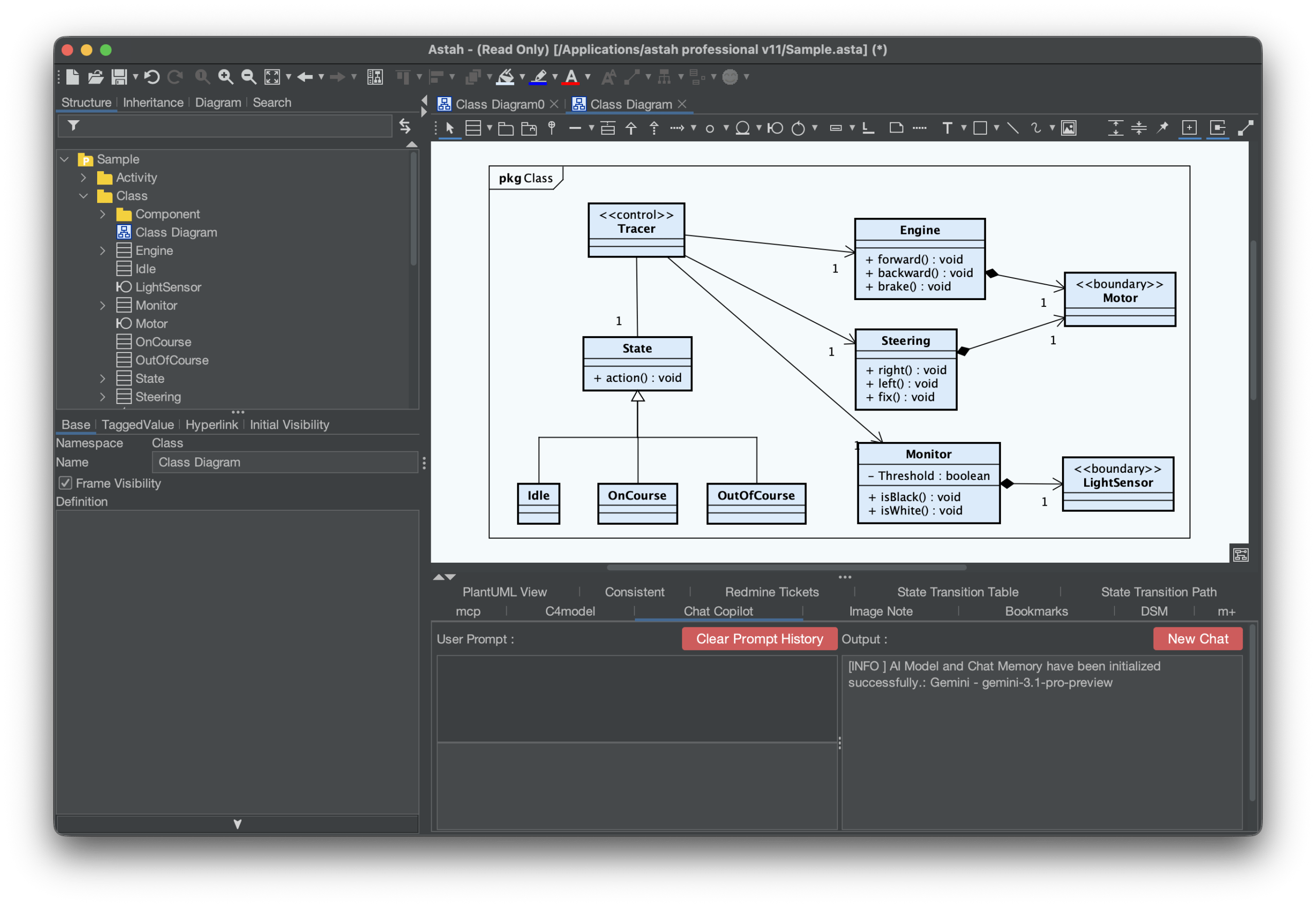
Task: Click the Undo arrow icon
Action: pyautogui.click(x=151, y=77)
